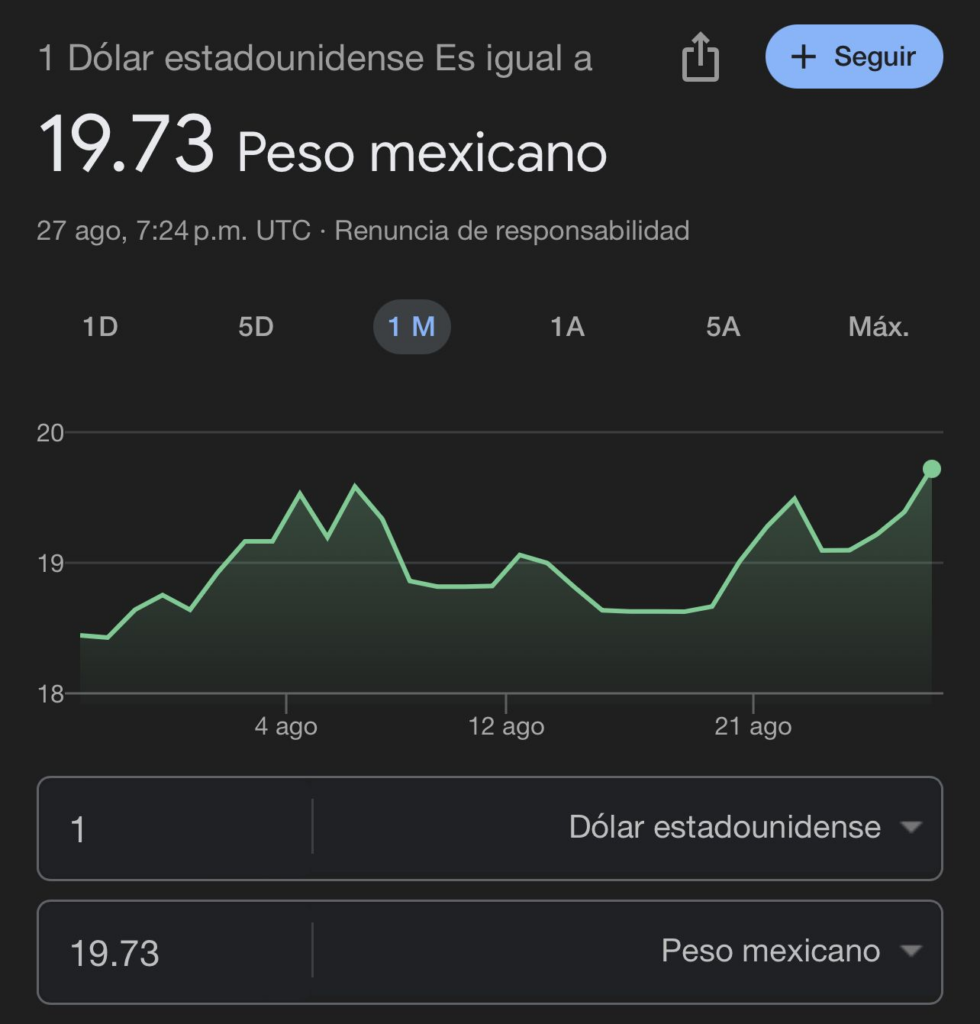
Task: Follow this currency pair with Seguir
Action: 854,57
